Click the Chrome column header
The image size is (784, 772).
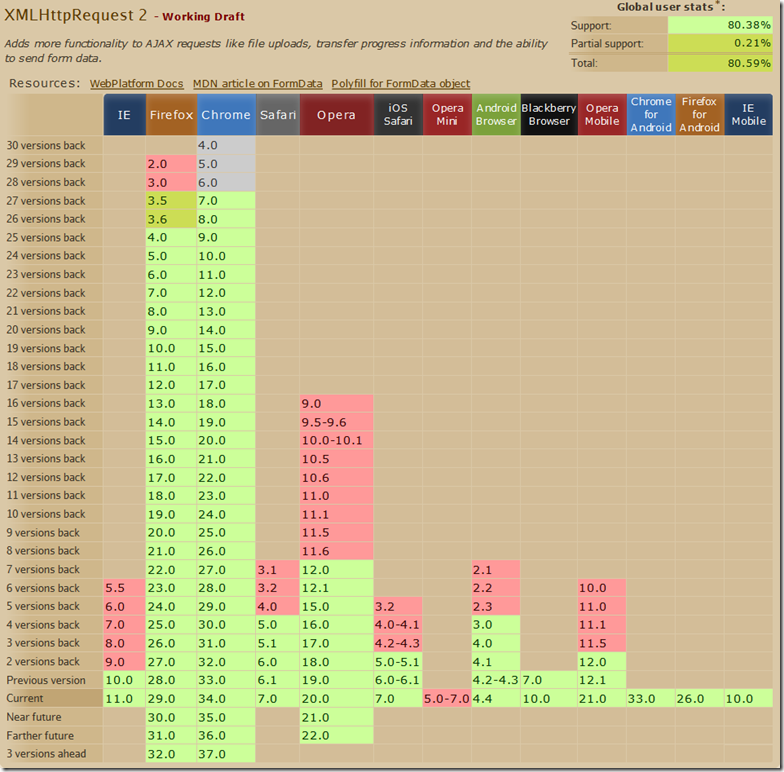tap(226, 114)
